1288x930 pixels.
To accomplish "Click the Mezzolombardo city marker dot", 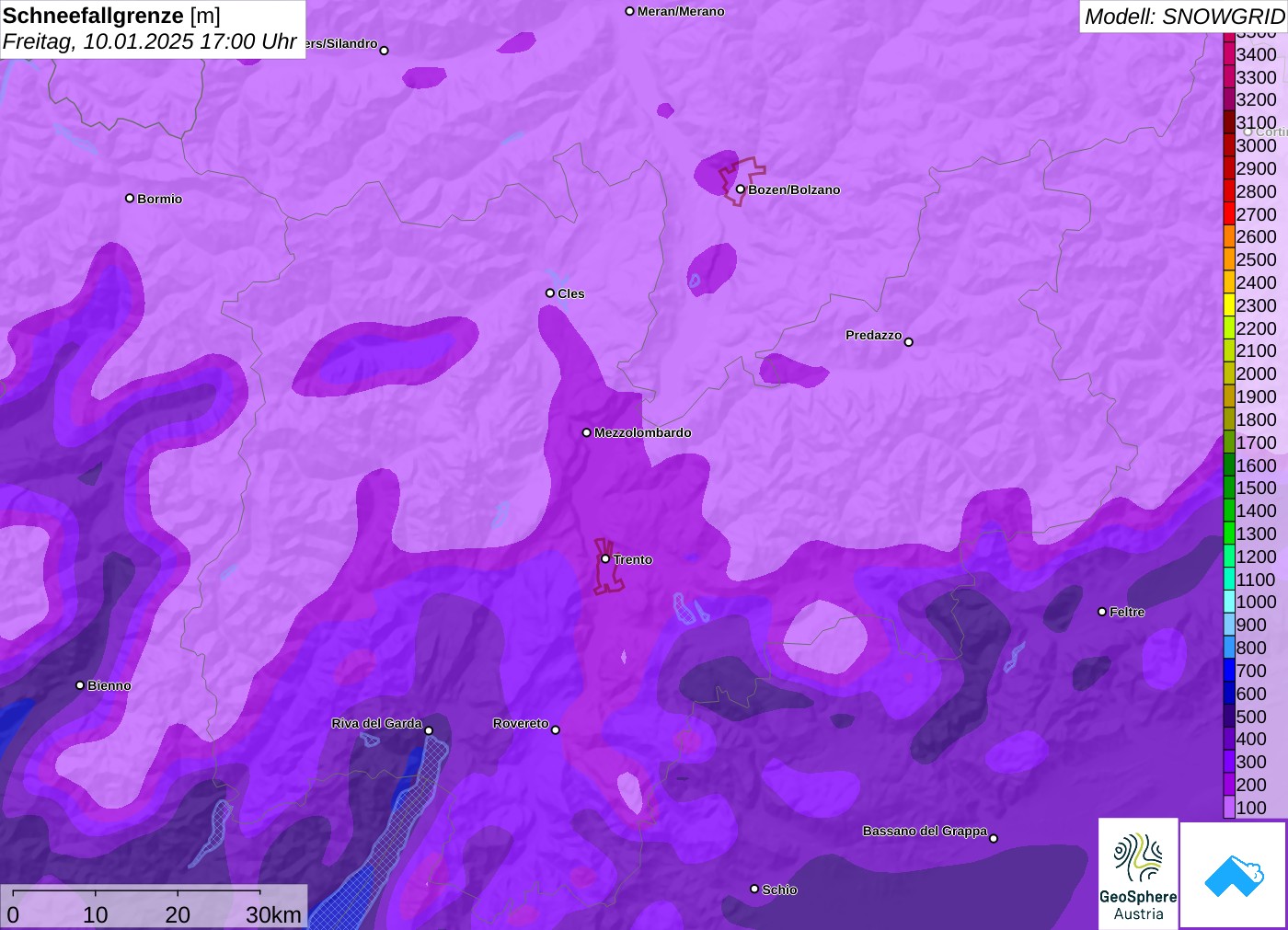I will tap(586, 432).
